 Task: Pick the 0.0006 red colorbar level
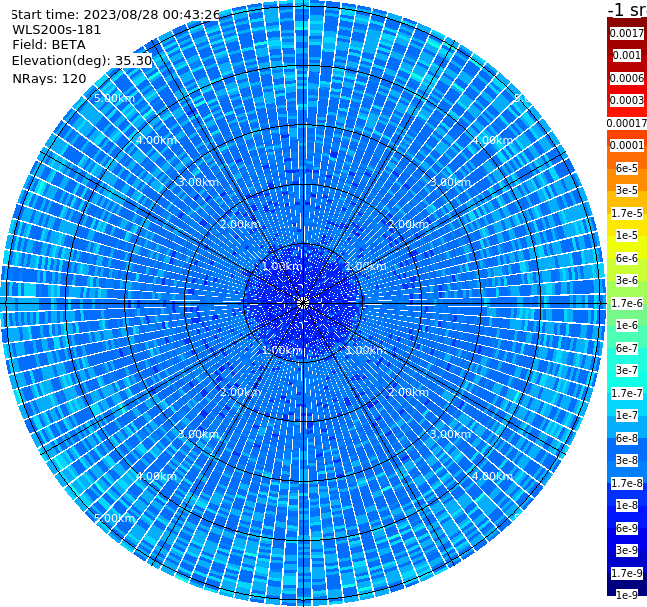point(627,78)
